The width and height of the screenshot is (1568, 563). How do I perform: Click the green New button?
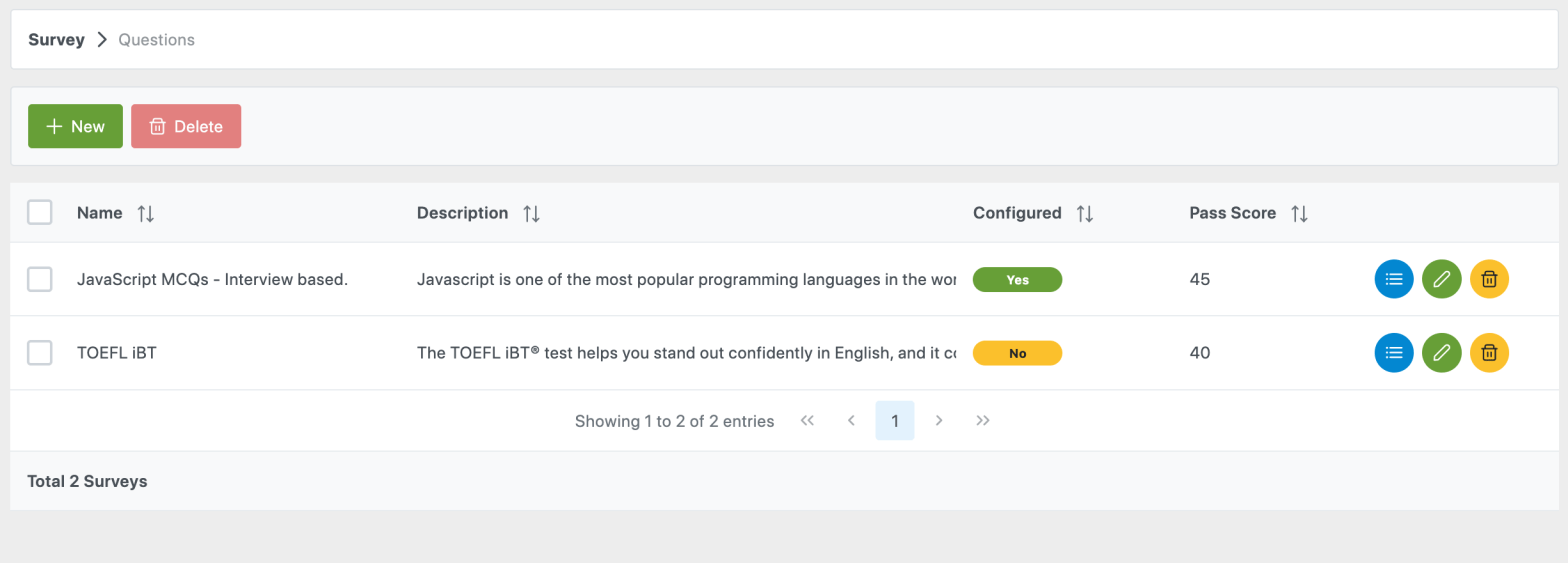75,126
